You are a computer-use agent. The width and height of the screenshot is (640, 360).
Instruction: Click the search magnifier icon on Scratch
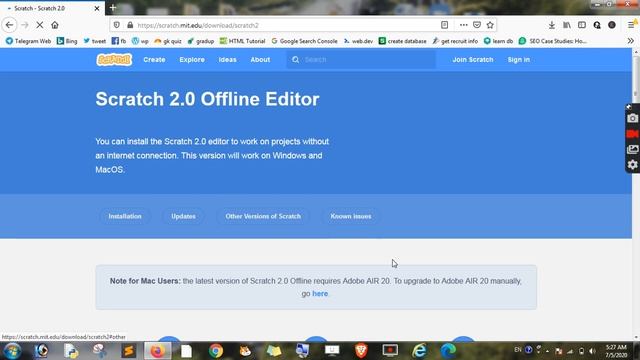296,60
